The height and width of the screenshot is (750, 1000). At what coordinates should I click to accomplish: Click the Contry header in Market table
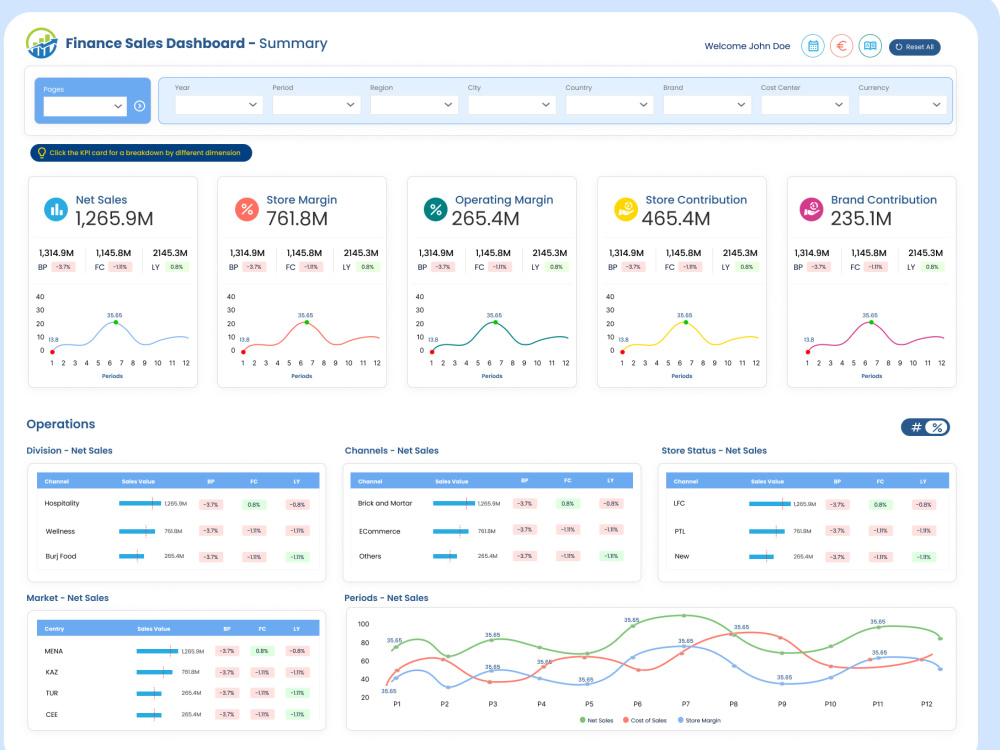tap(54, 629)
